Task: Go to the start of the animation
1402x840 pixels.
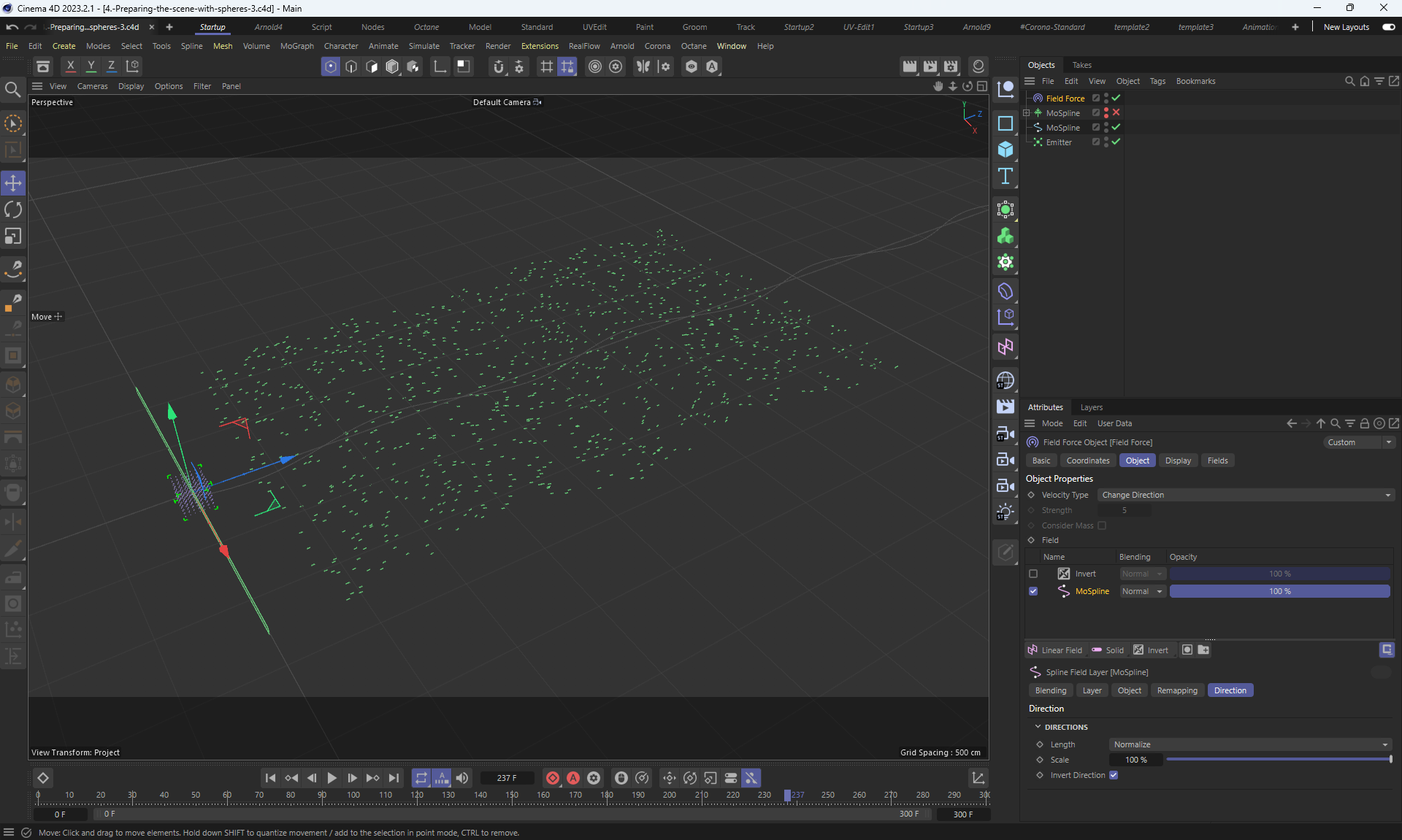Action: click(270, 778)
